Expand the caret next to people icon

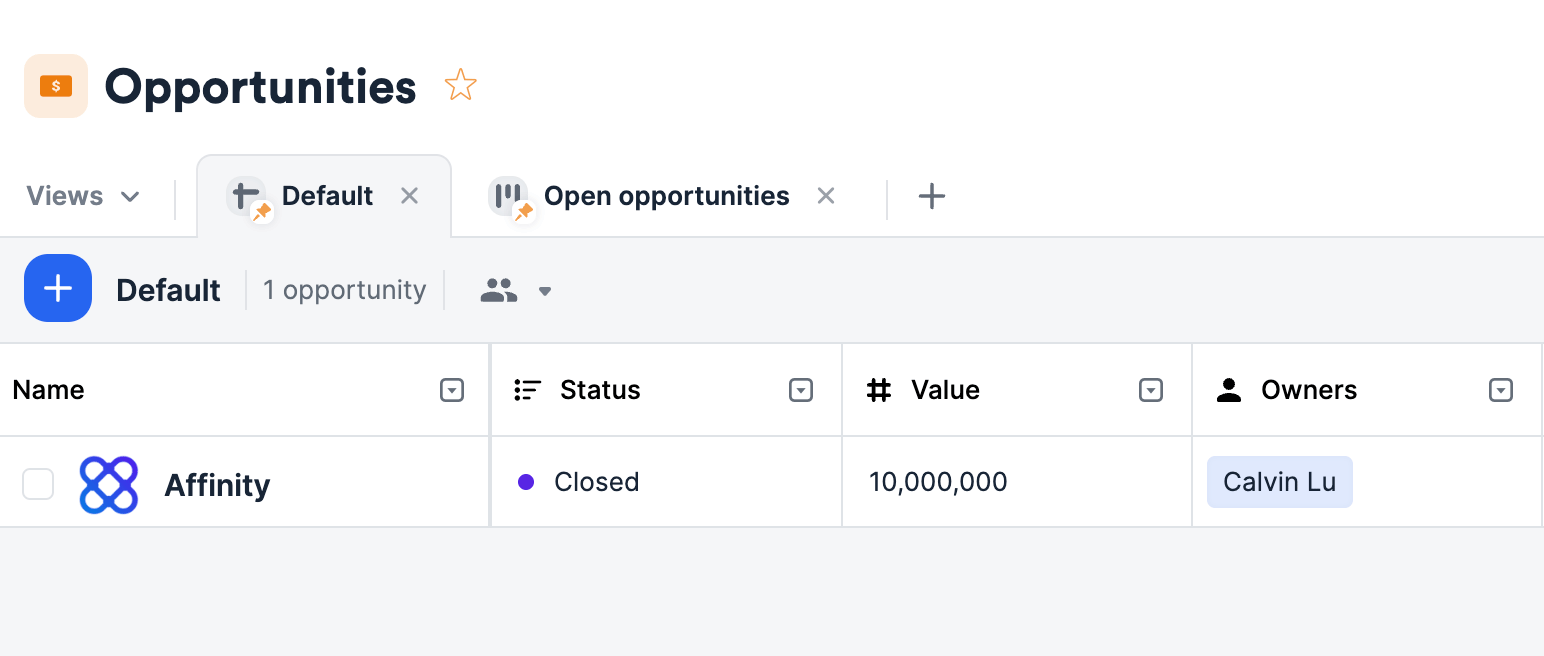(545, 292)
